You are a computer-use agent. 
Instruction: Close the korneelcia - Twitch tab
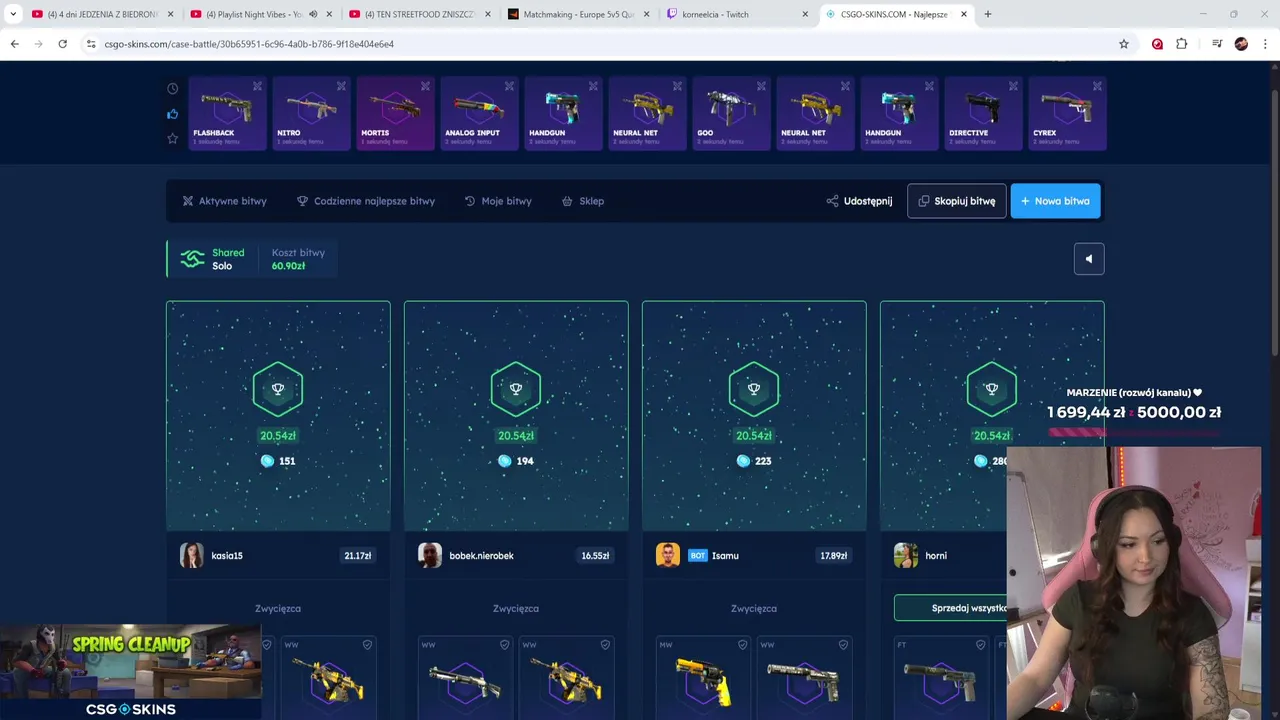point(805,14)
